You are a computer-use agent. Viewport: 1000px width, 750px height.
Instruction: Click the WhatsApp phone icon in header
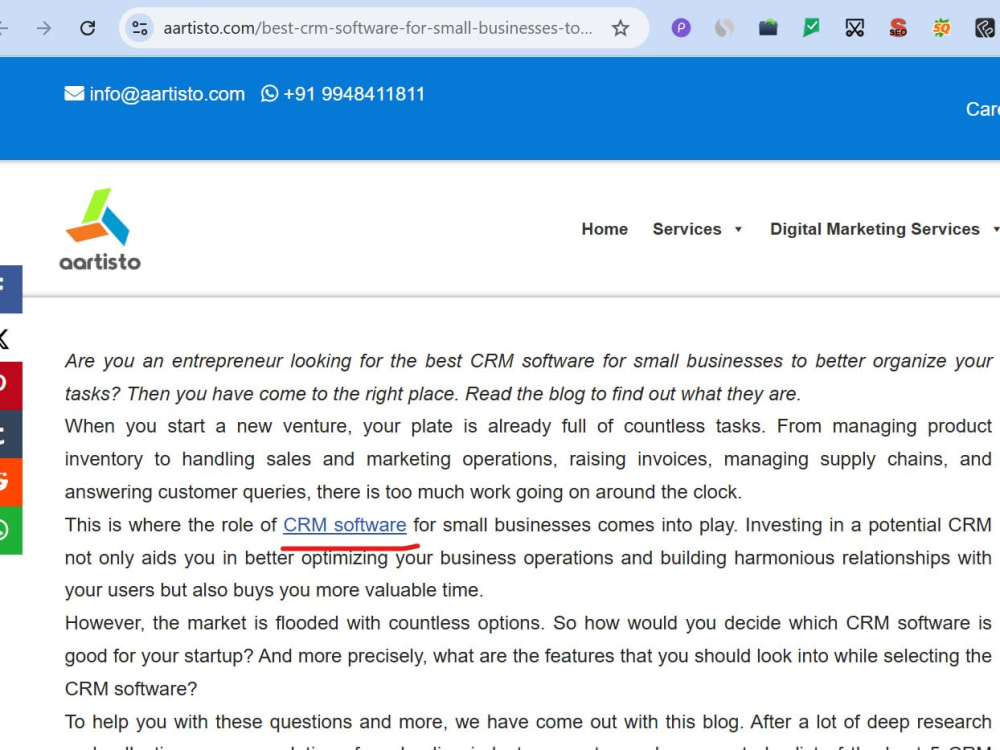tap(269, 94)
